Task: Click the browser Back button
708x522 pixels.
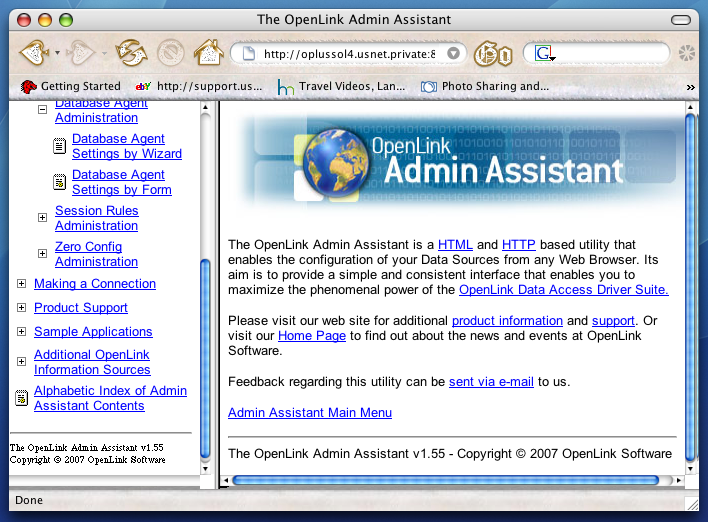Action: 35,52
